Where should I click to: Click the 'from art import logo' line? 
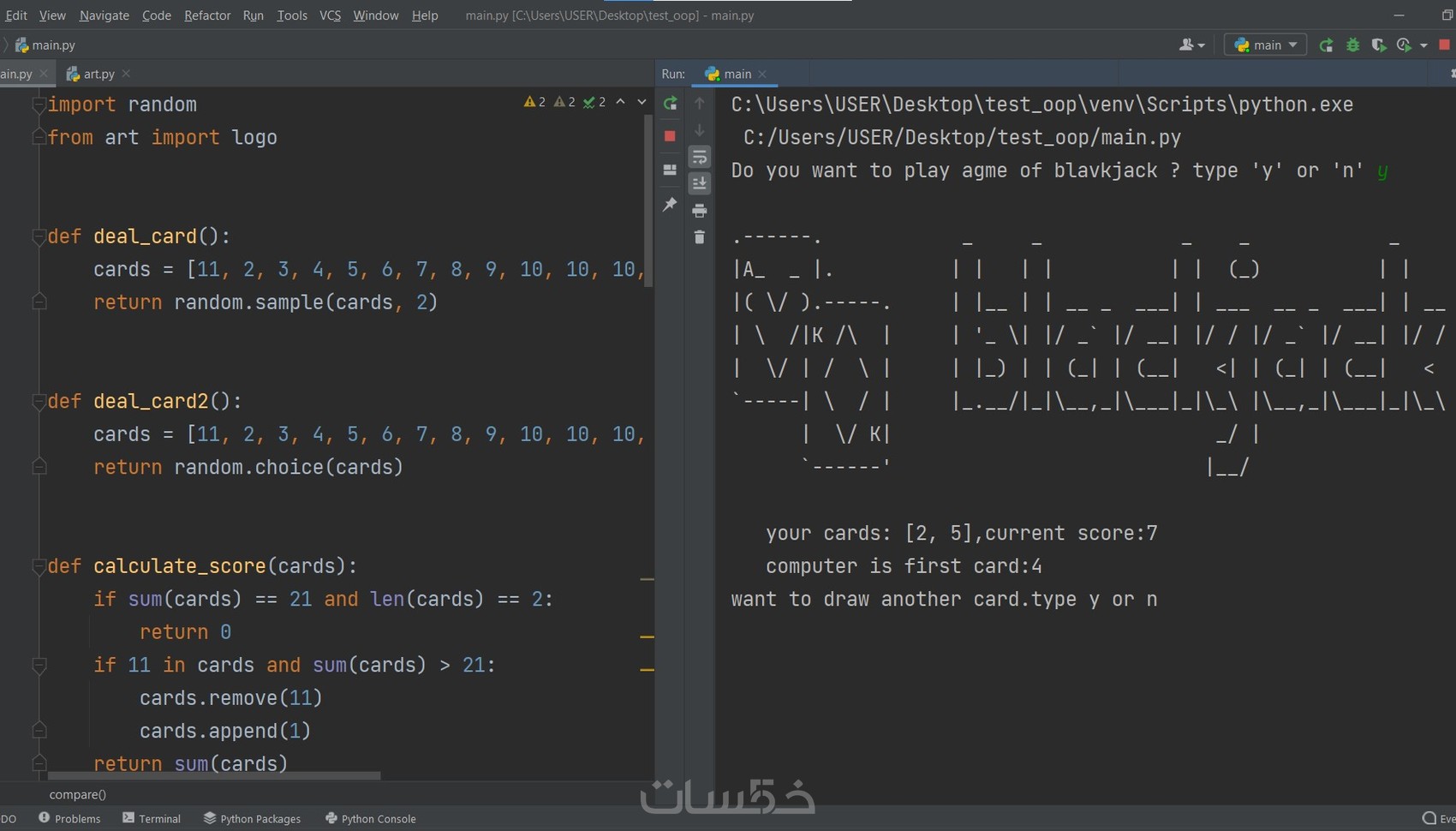click(x=163, y=138)
